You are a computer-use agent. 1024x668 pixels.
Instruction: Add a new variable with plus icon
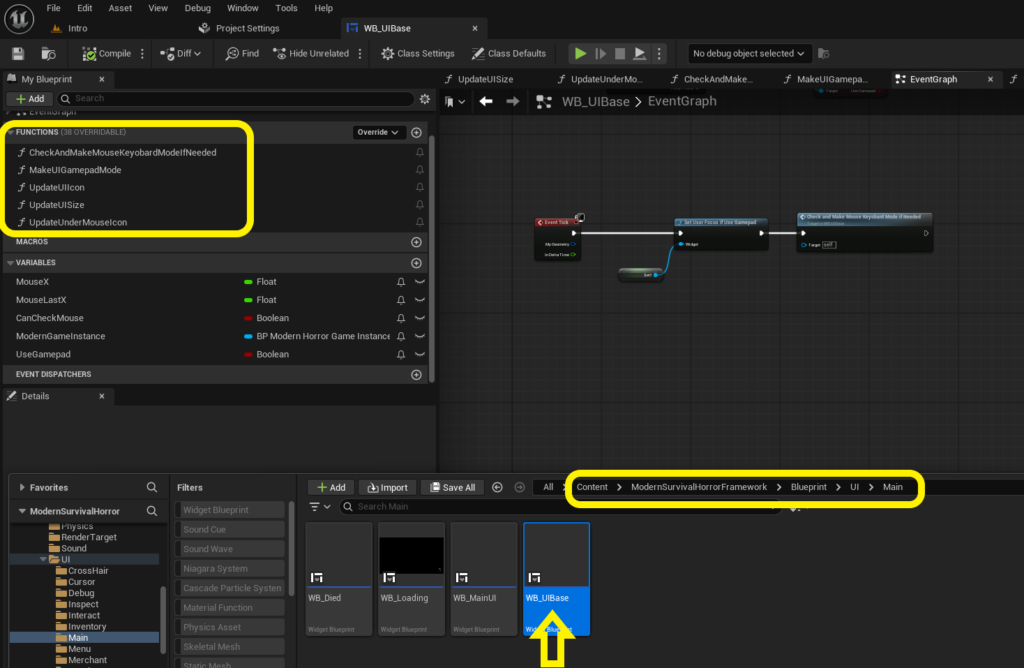tap(416, 263)
